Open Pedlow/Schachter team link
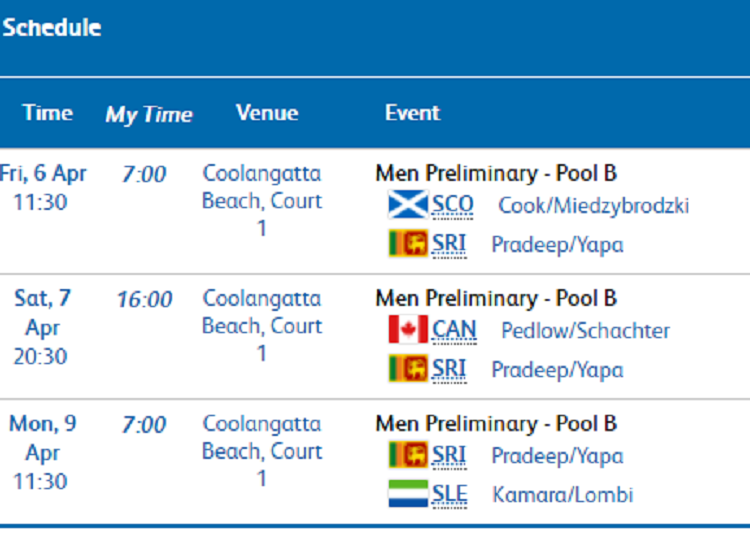 585,331
